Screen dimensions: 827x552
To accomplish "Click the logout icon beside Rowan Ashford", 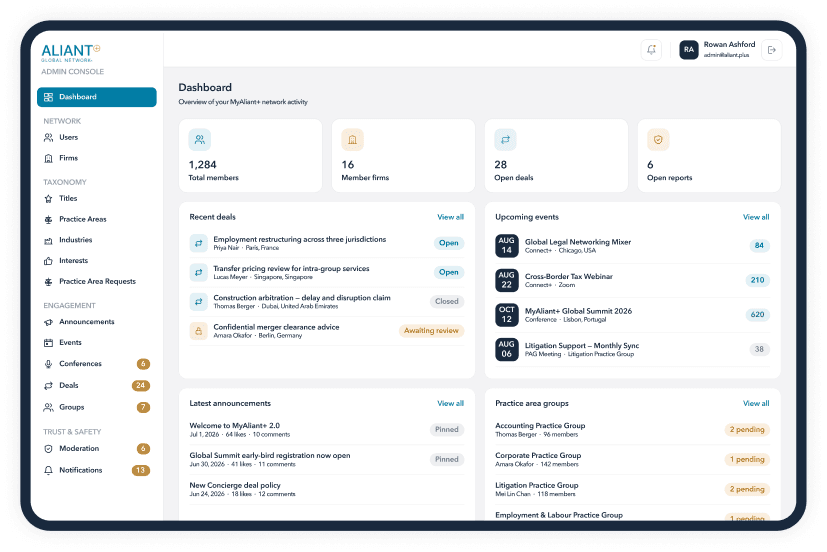I will click(772, 50).
